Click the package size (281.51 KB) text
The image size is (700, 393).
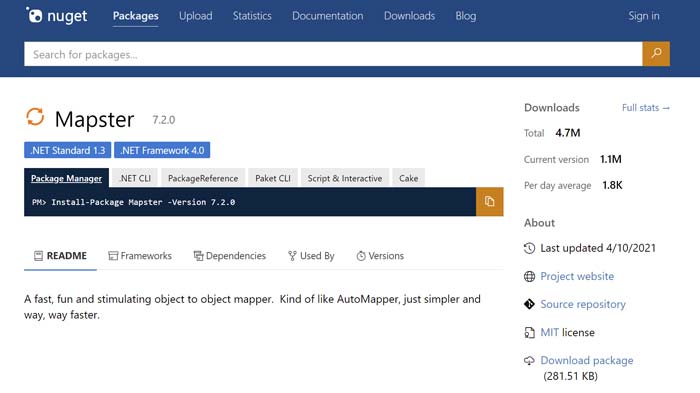click(571, 376)
